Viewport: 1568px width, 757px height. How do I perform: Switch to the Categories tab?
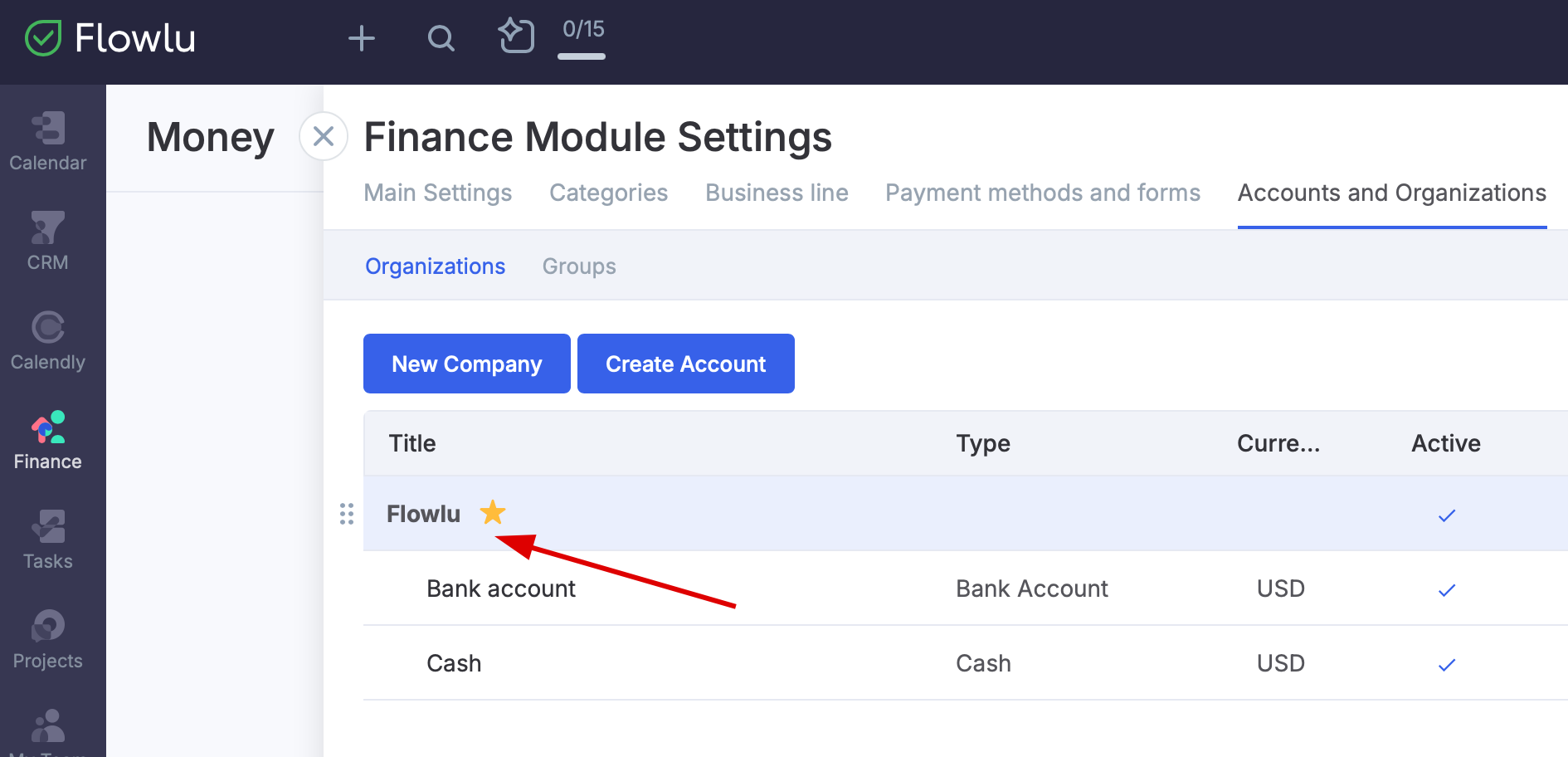click(x=608, y=193)
